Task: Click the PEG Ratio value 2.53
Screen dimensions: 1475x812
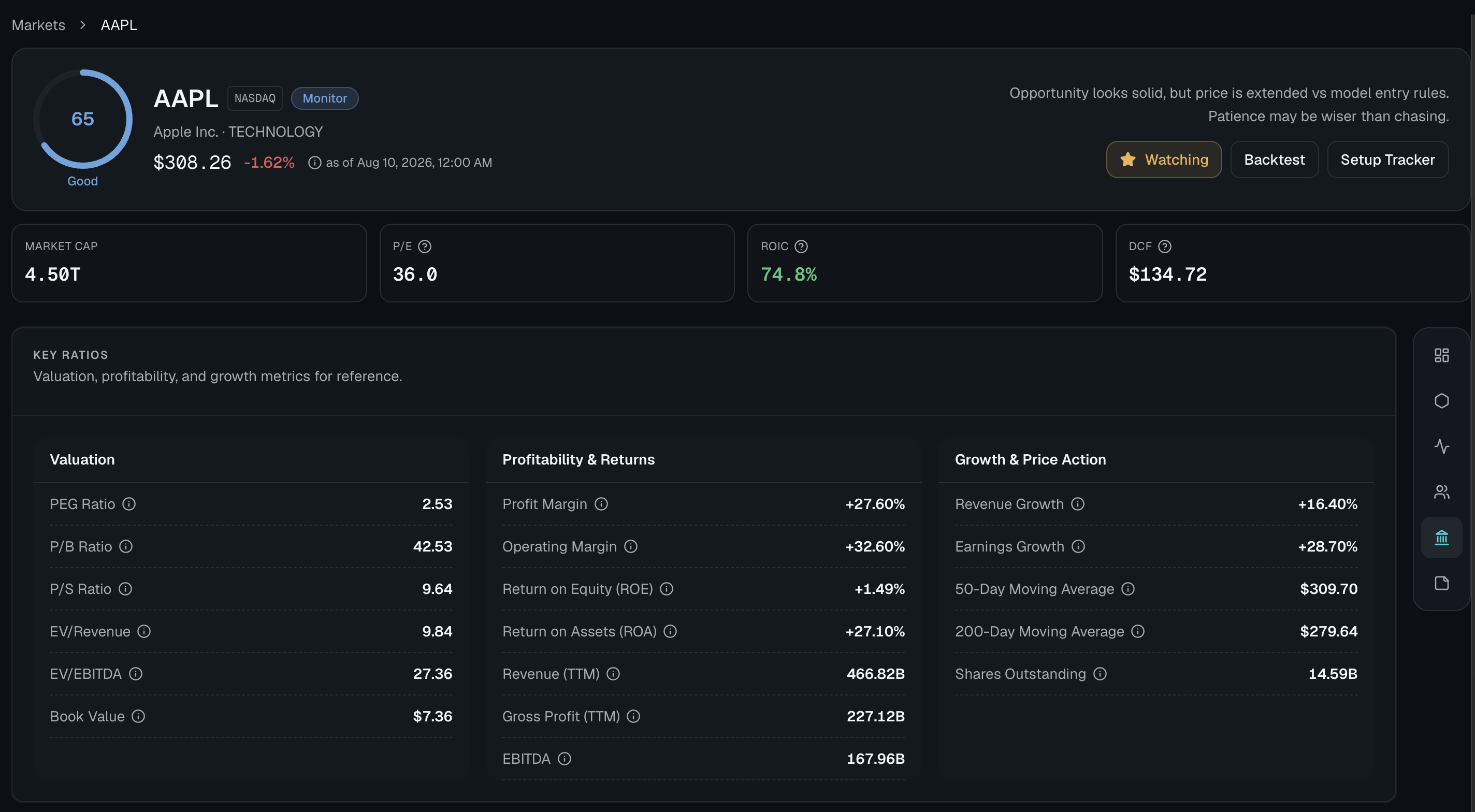Action: pos(437,504)
